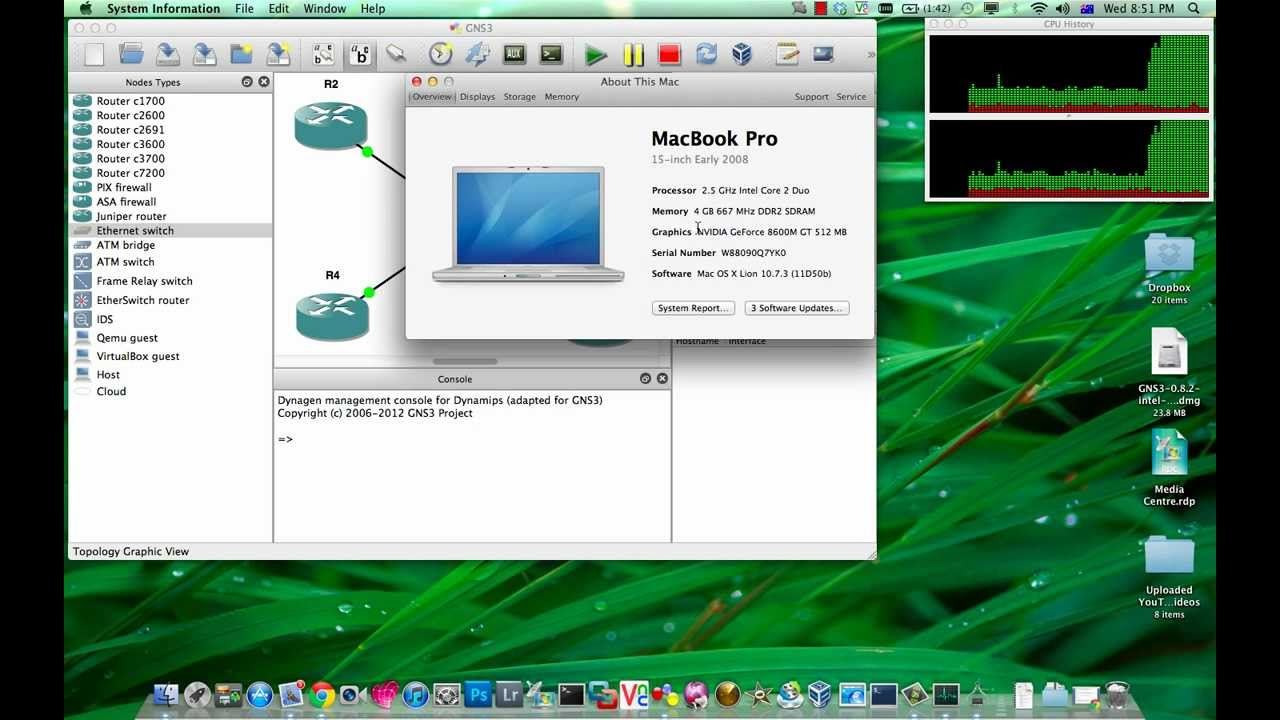The height and width of the screenshot is (720, 1280).
Task: Stop all devices with red stop button
Action: click(669, 55)
